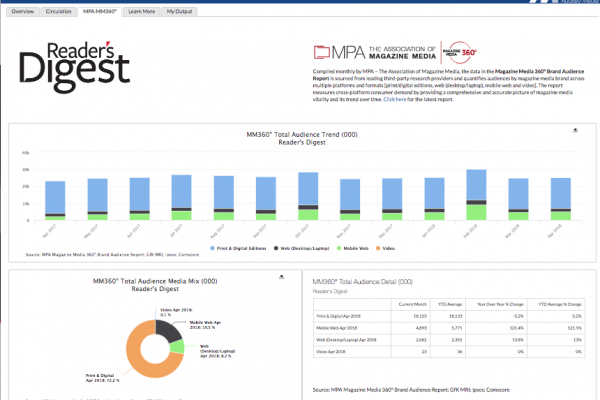Click Video YTD average value 36
600x400 pixels.
(x=460, y=352)
